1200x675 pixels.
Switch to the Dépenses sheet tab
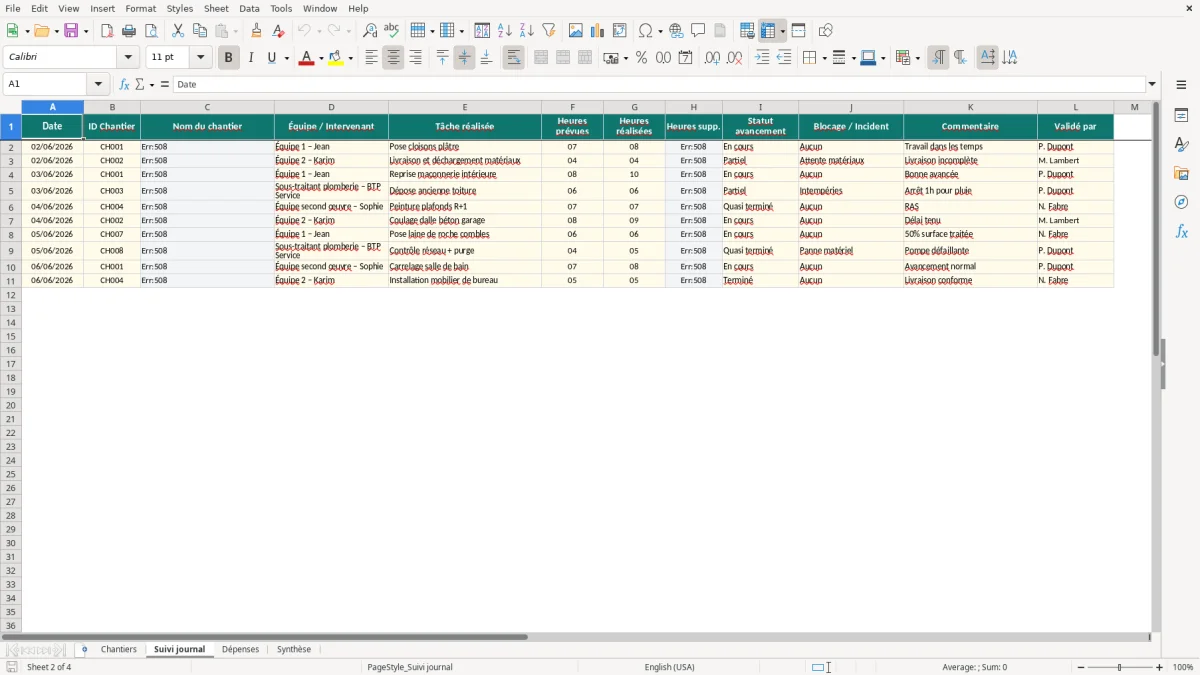(240, 650)
